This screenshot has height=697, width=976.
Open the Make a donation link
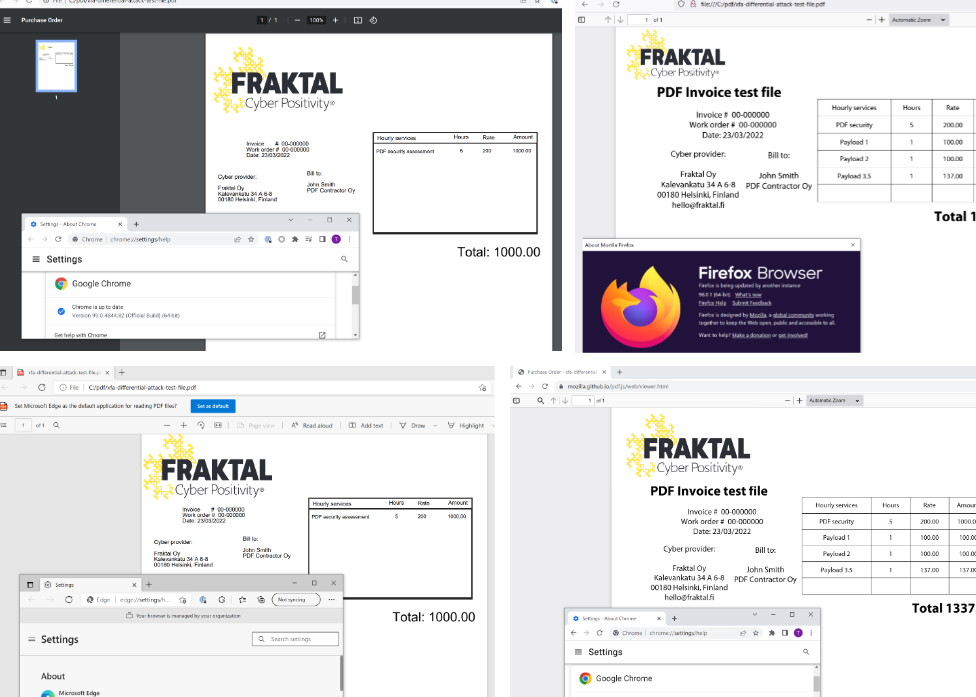coord(751,335)
